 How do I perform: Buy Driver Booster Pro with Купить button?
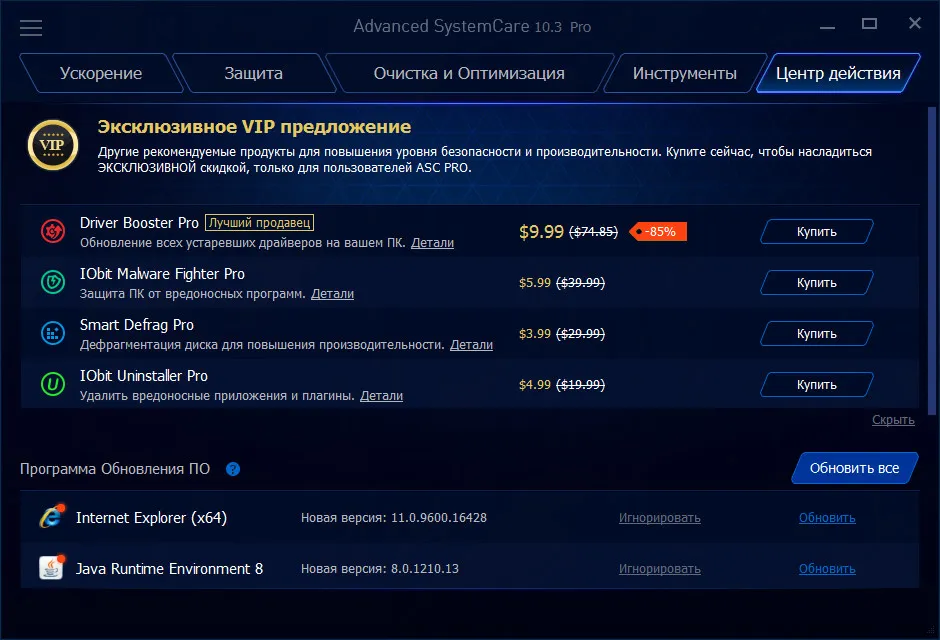tap(817, 232)
